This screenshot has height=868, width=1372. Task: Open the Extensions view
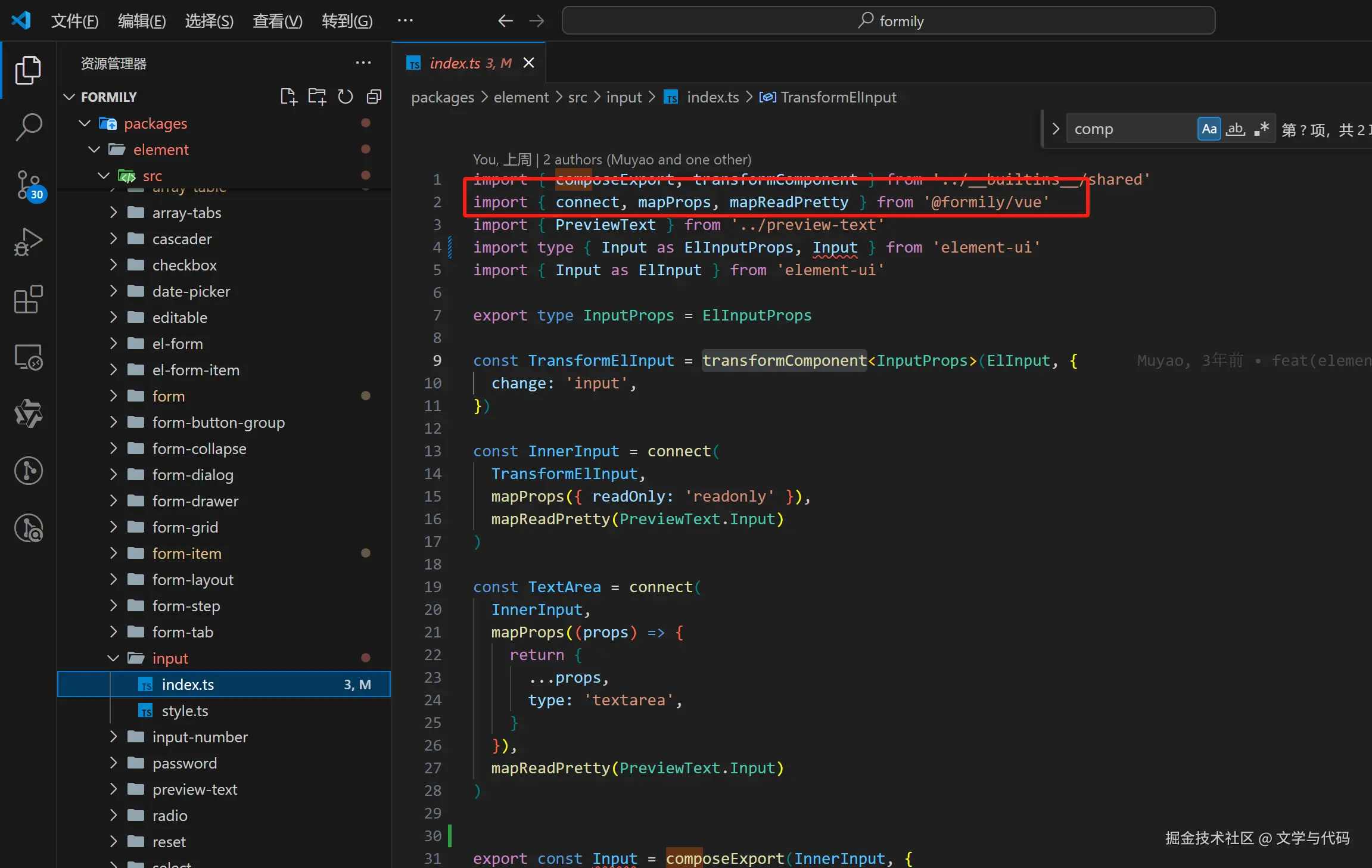[x=28, y=299]
